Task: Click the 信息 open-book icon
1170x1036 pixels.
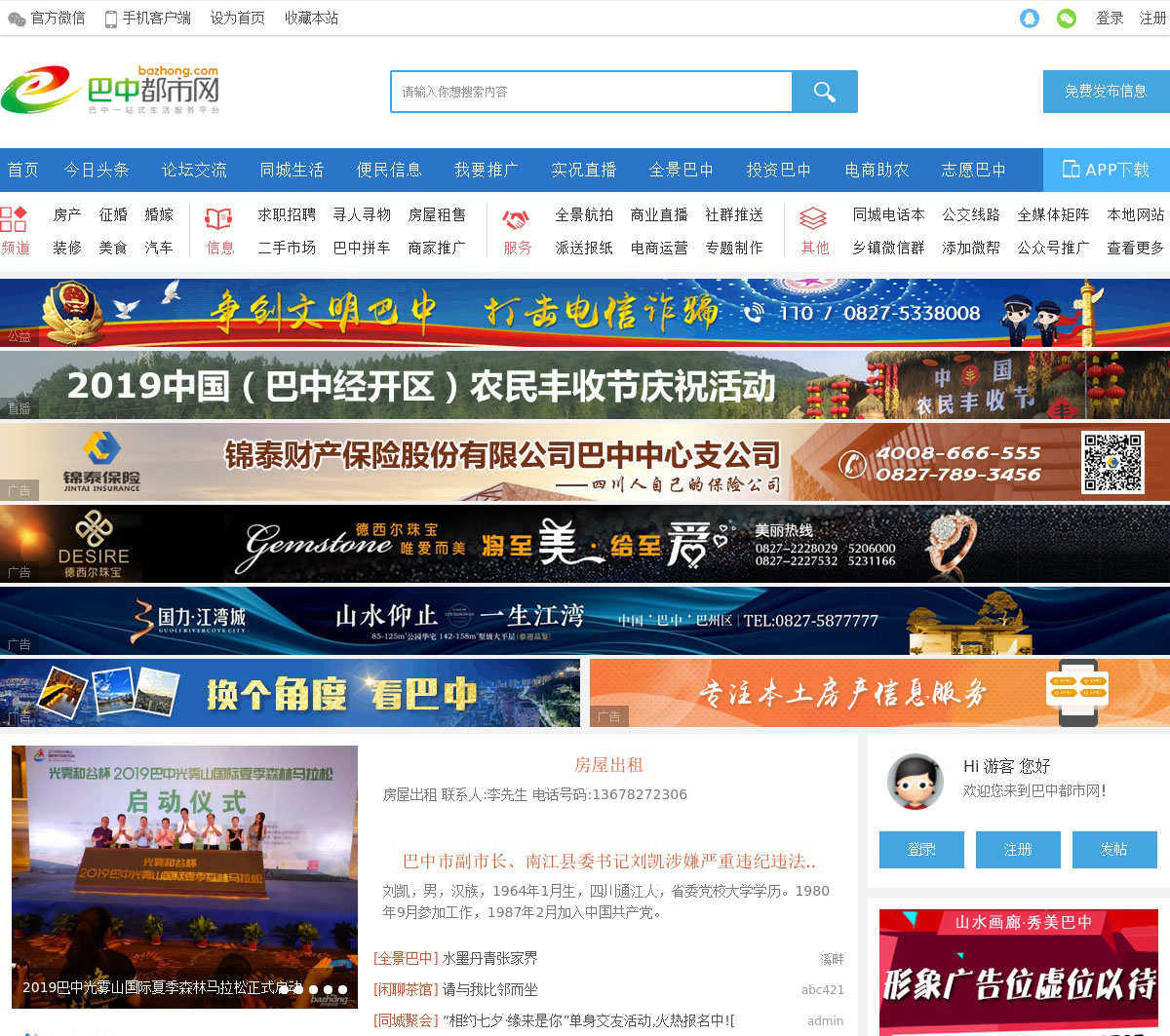Action: point(219,218)
